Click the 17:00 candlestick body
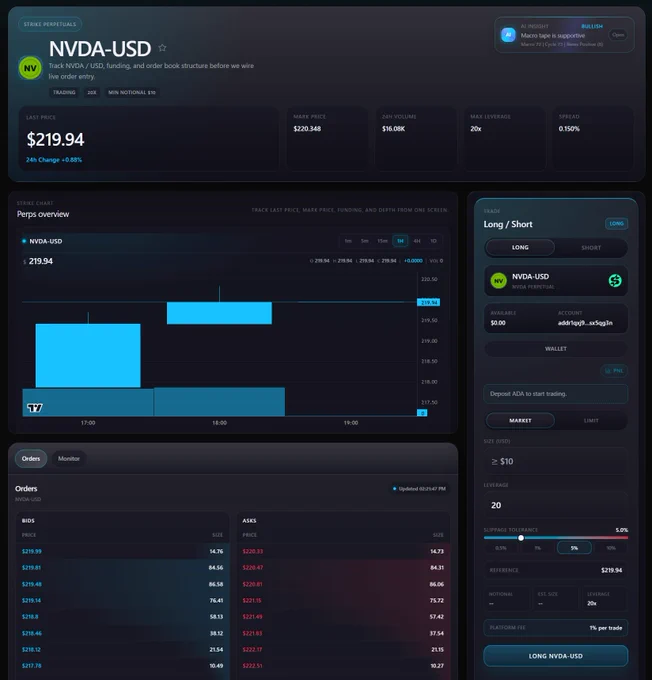Screen dimensions: 652x680 (x=88, y=355)
